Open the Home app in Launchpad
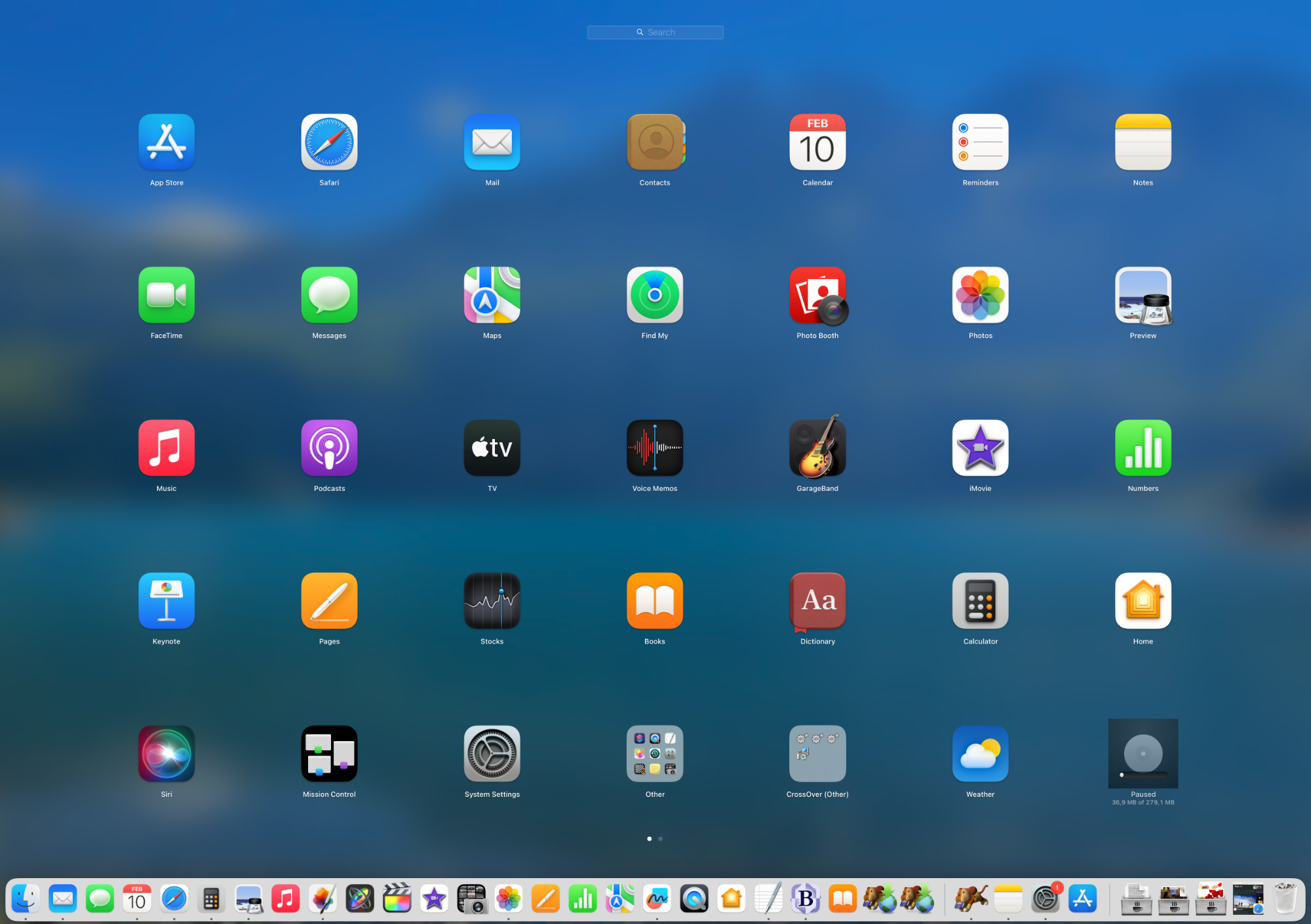 1143,601
